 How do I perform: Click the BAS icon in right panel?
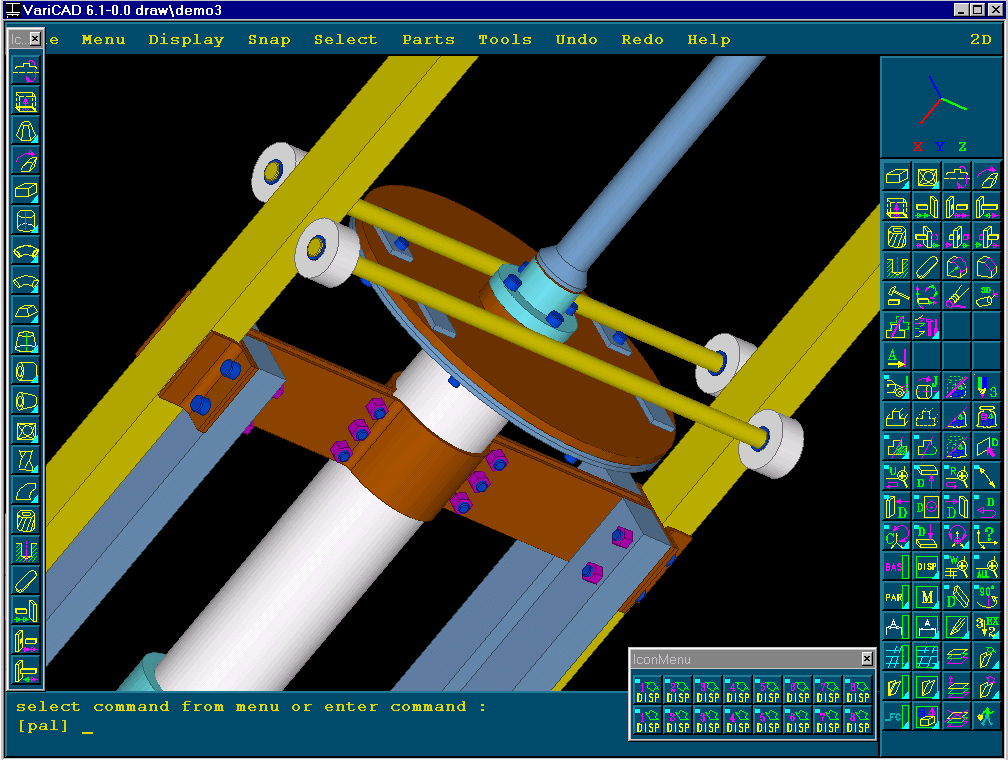coord(896,567)
